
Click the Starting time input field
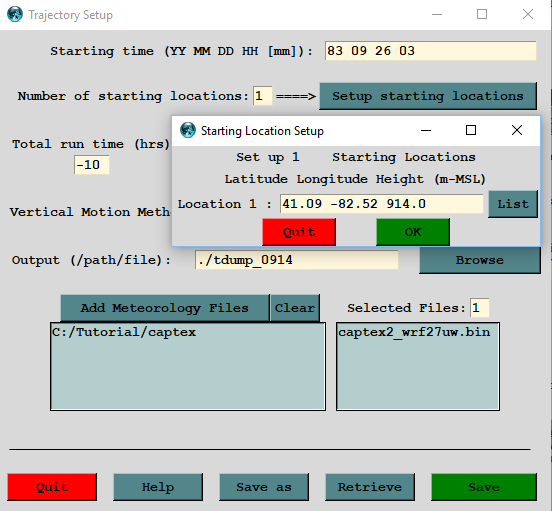(x=431, y=51)
